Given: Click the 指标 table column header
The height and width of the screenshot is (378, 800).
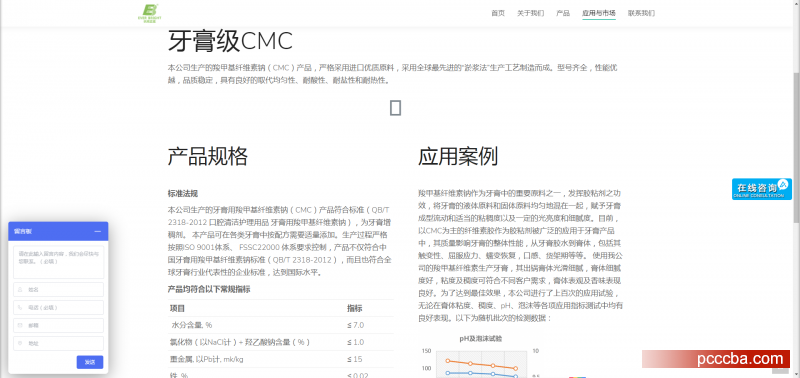Looking at the screenshot, I should pos(355,309).
